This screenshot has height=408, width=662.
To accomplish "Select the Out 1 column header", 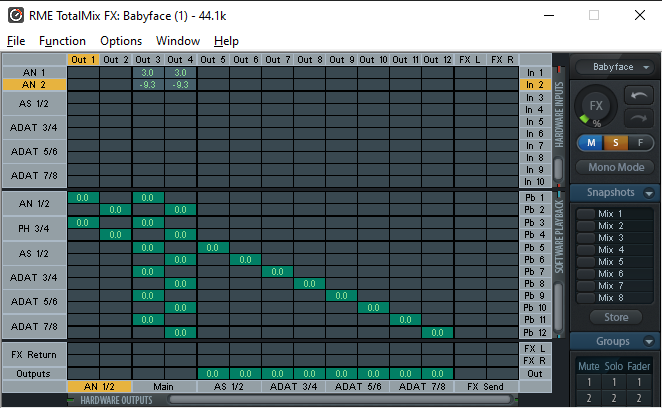I will (83, 60).
